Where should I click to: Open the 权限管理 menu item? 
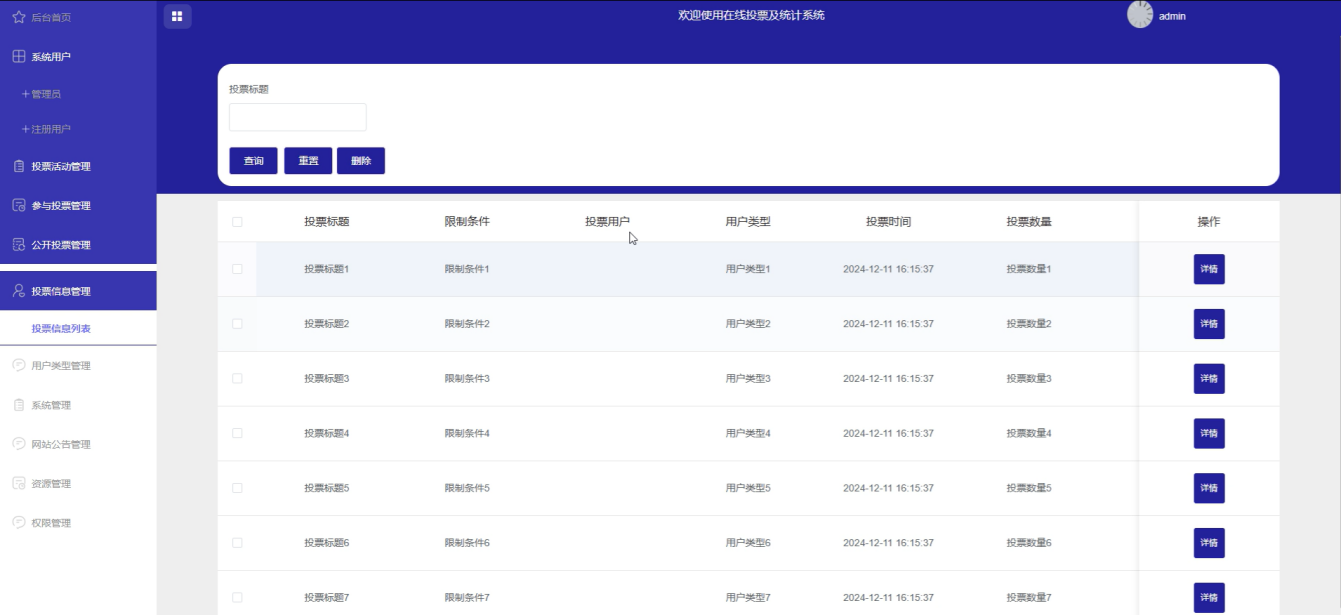tap(78, 523)
